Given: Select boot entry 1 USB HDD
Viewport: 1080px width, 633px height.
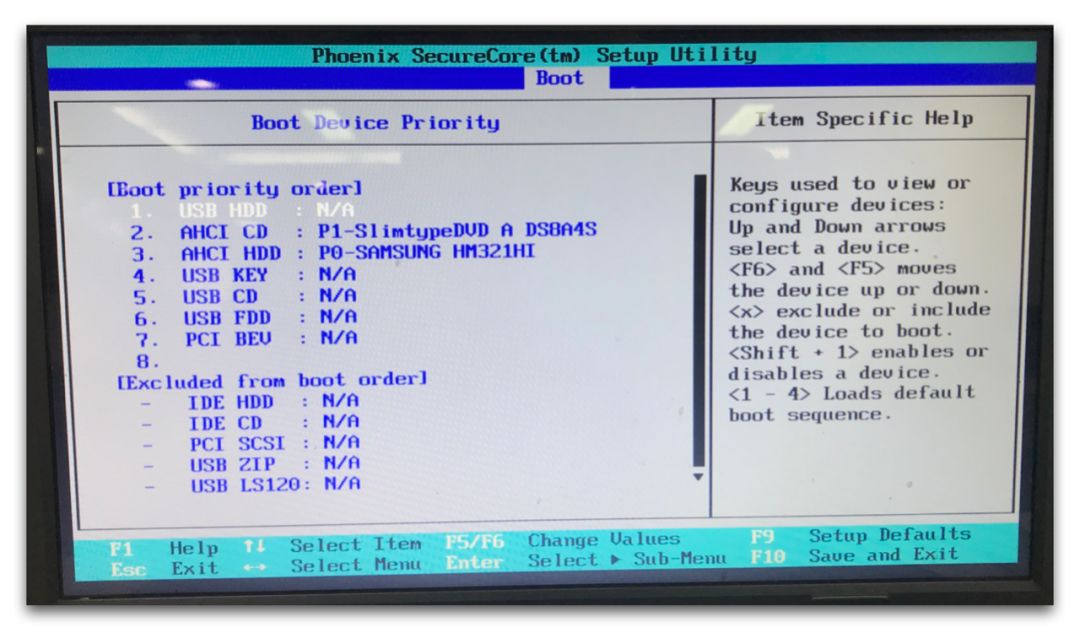Looking at the screenshot, I should [243, 210].
